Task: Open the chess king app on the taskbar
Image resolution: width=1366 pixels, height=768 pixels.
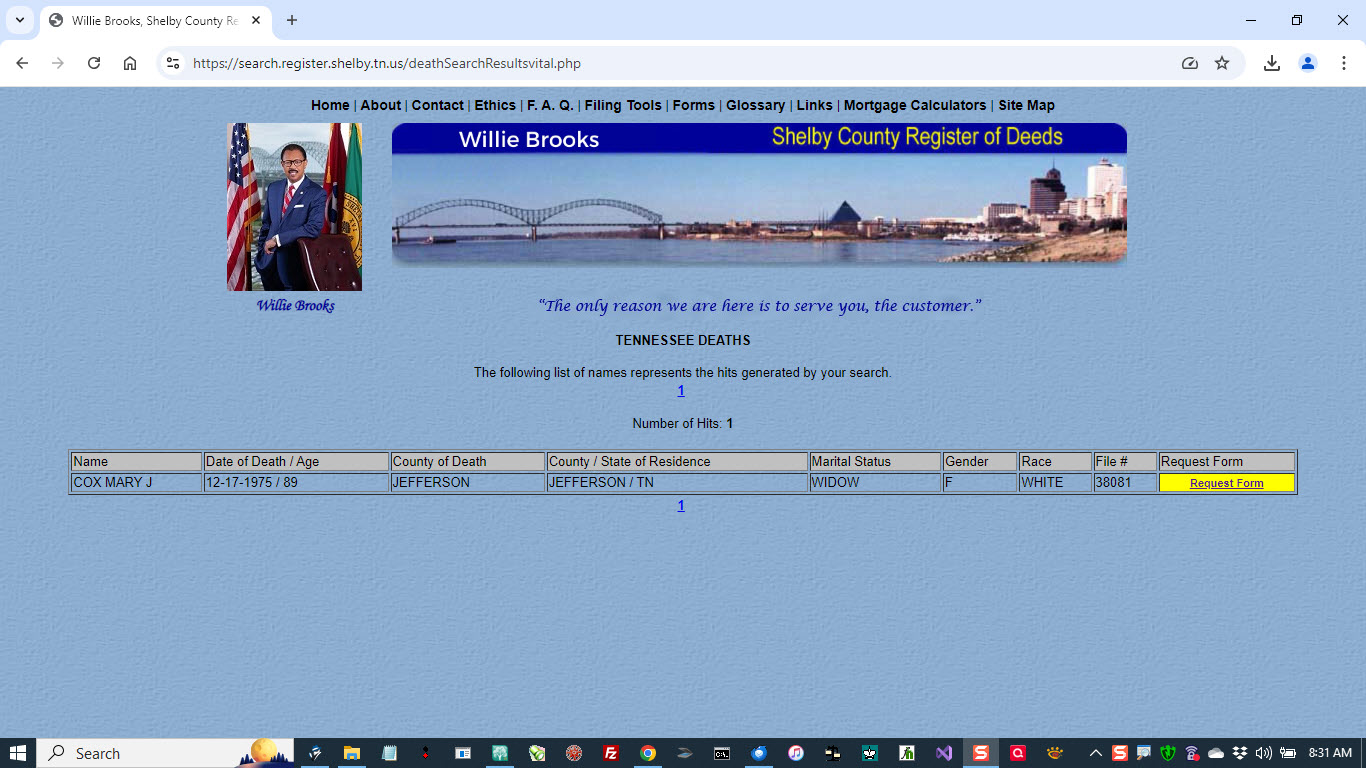Action: point(870,753)
